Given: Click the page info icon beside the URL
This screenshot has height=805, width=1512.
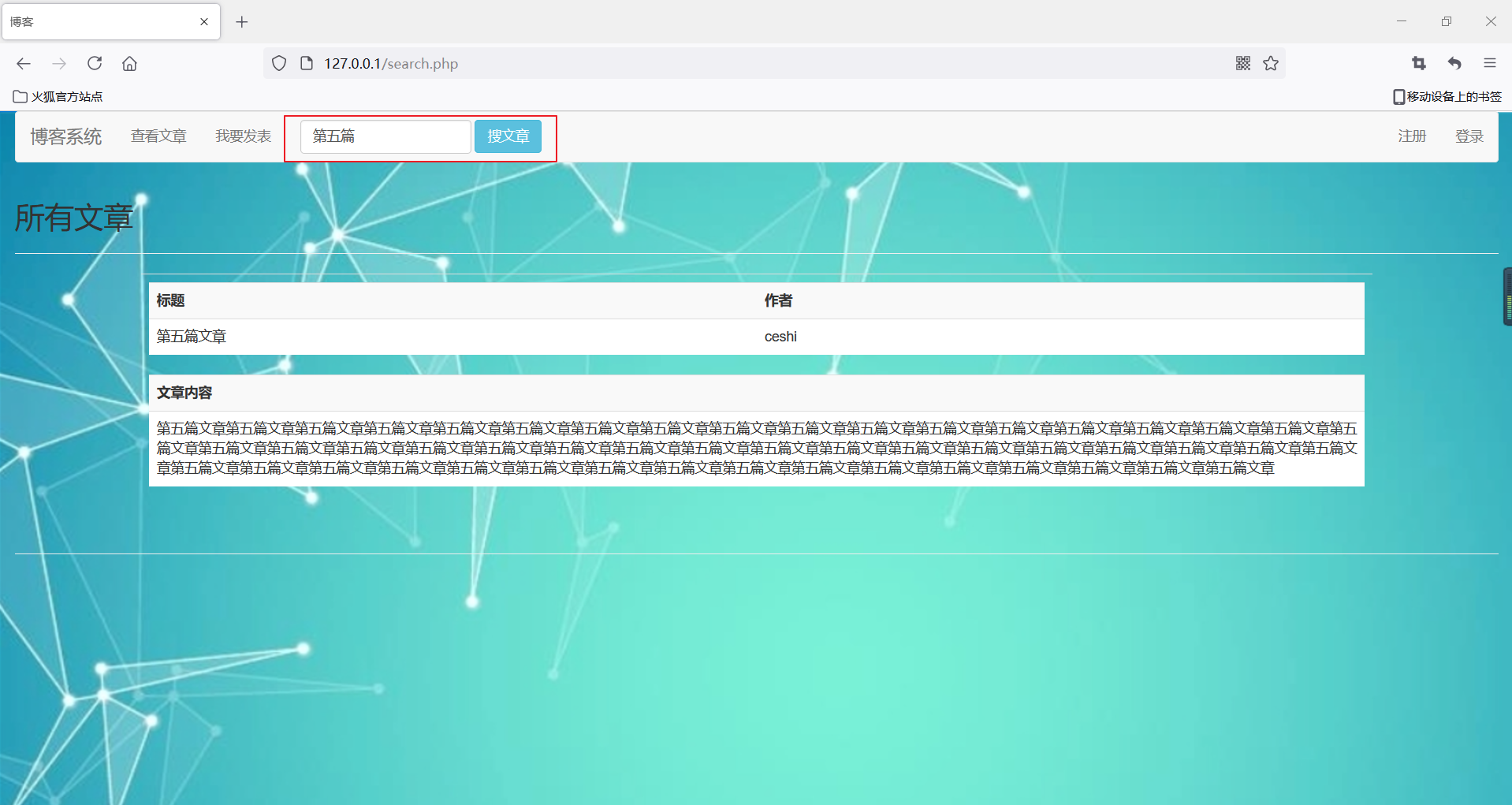Looking at the screenshot, I should (x=307, y=63).
